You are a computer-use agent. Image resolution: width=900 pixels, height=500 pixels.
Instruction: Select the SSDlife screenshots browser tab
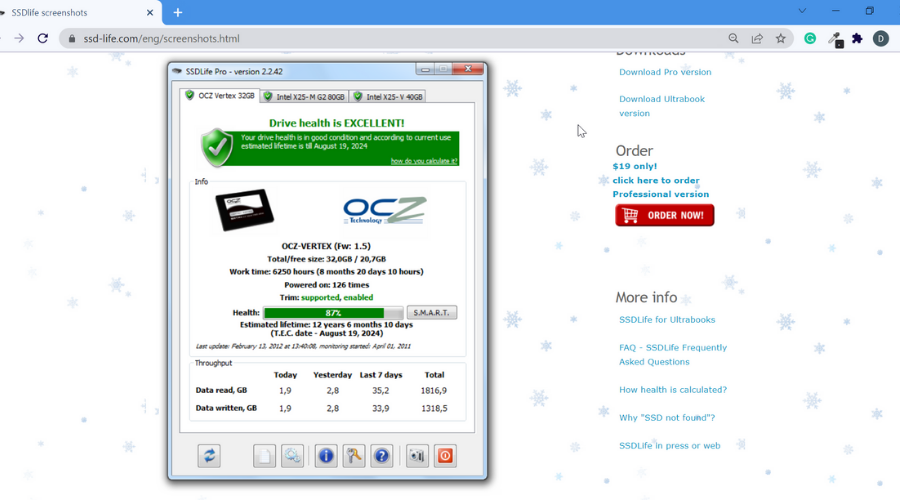tap(80, 13)
